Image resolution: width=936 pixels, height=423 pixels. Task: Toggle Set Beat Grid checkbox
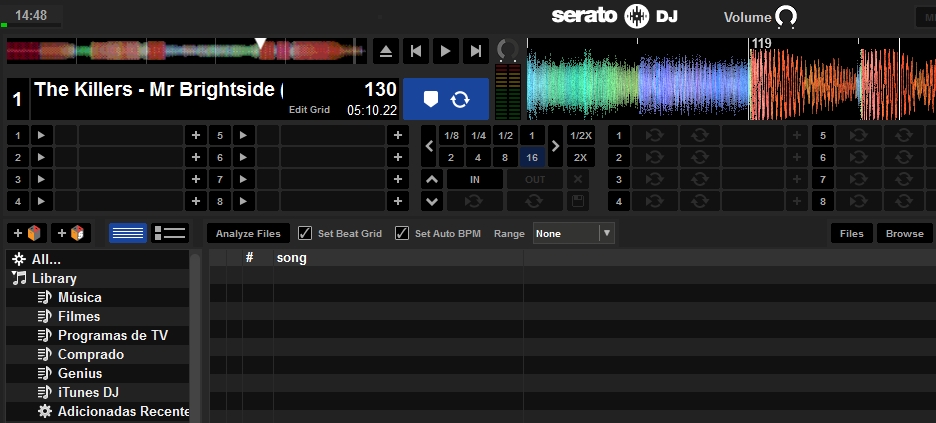point(304,233)
